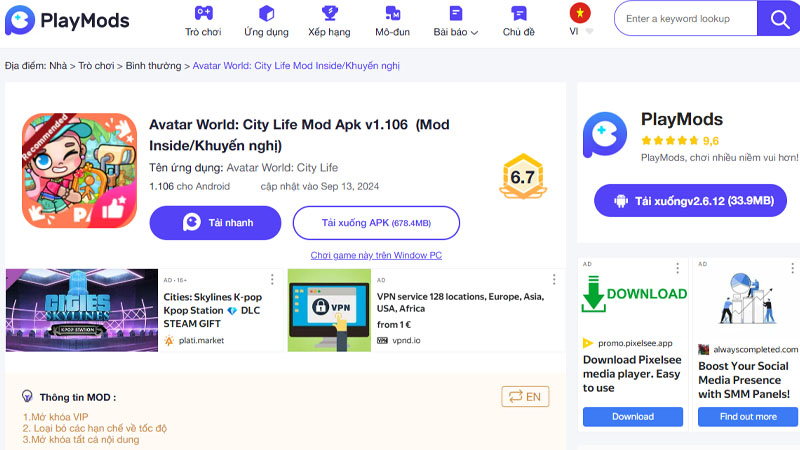800x450 pixels.
Task: Expand the Bài báo dropdown menu
Action: (456, 21)
